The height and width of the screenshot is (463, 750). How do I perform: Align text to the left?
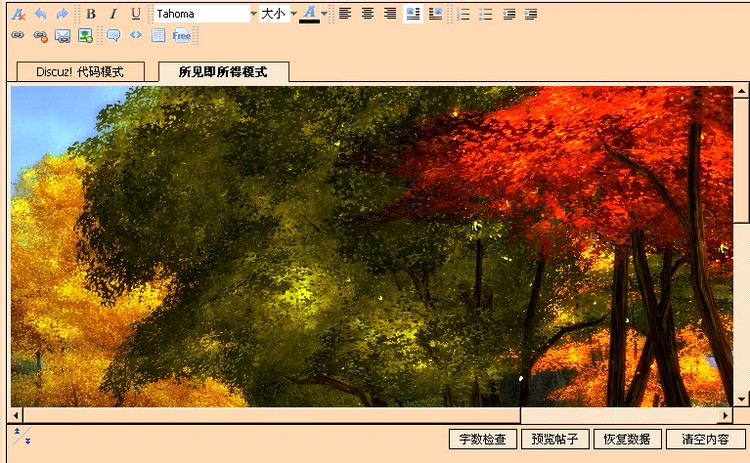345,14
